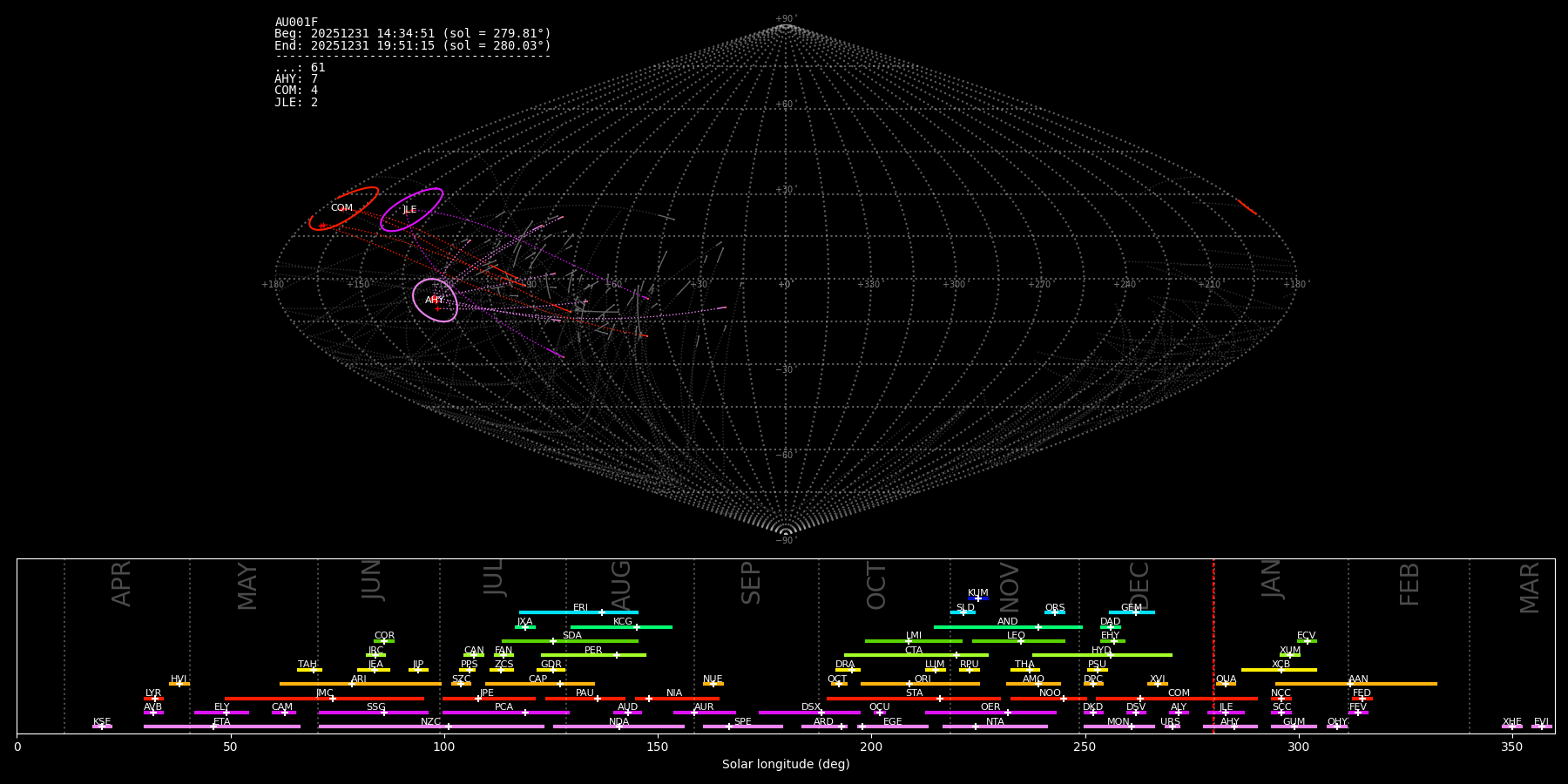Click the ORI shower bar

pyautogui.click(x=920, y=684)
